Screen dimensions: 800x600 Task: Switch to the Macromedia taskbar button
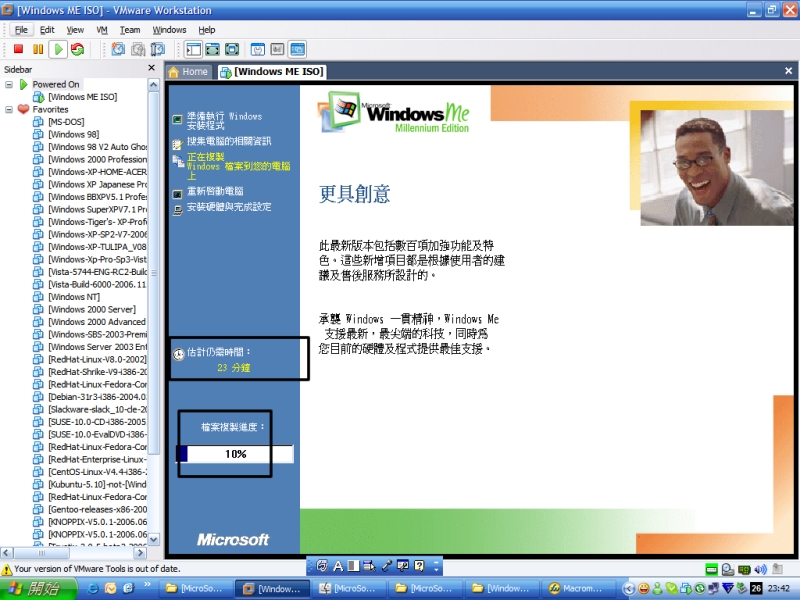[x=578, y=588]
